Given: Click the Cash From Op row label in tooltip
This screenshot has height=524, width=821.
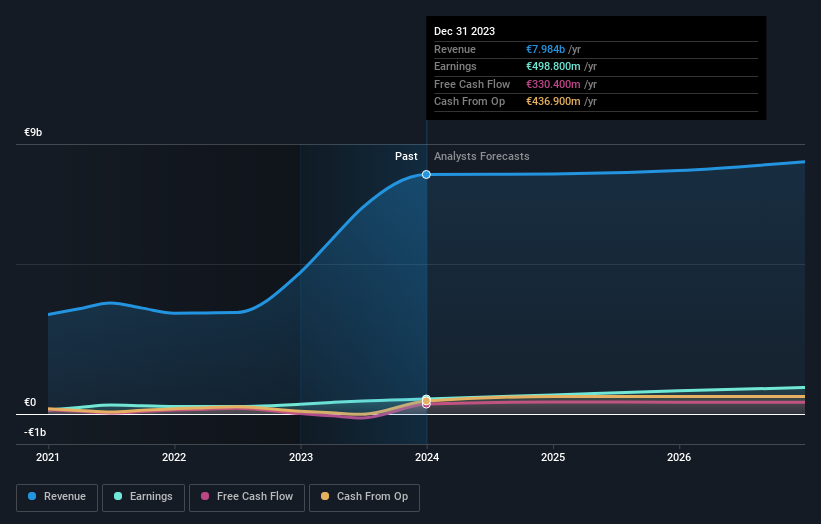Looking at the screenshot, I should [x=470, y=102].
